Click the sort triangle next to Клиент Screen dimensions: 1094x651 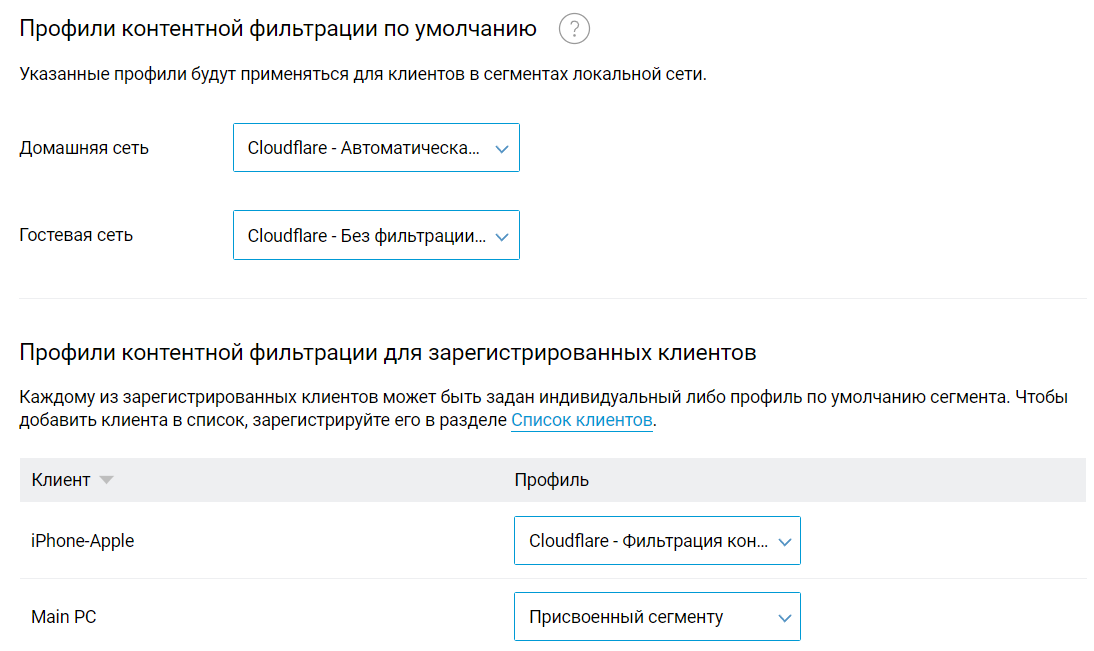click(107, 480)
